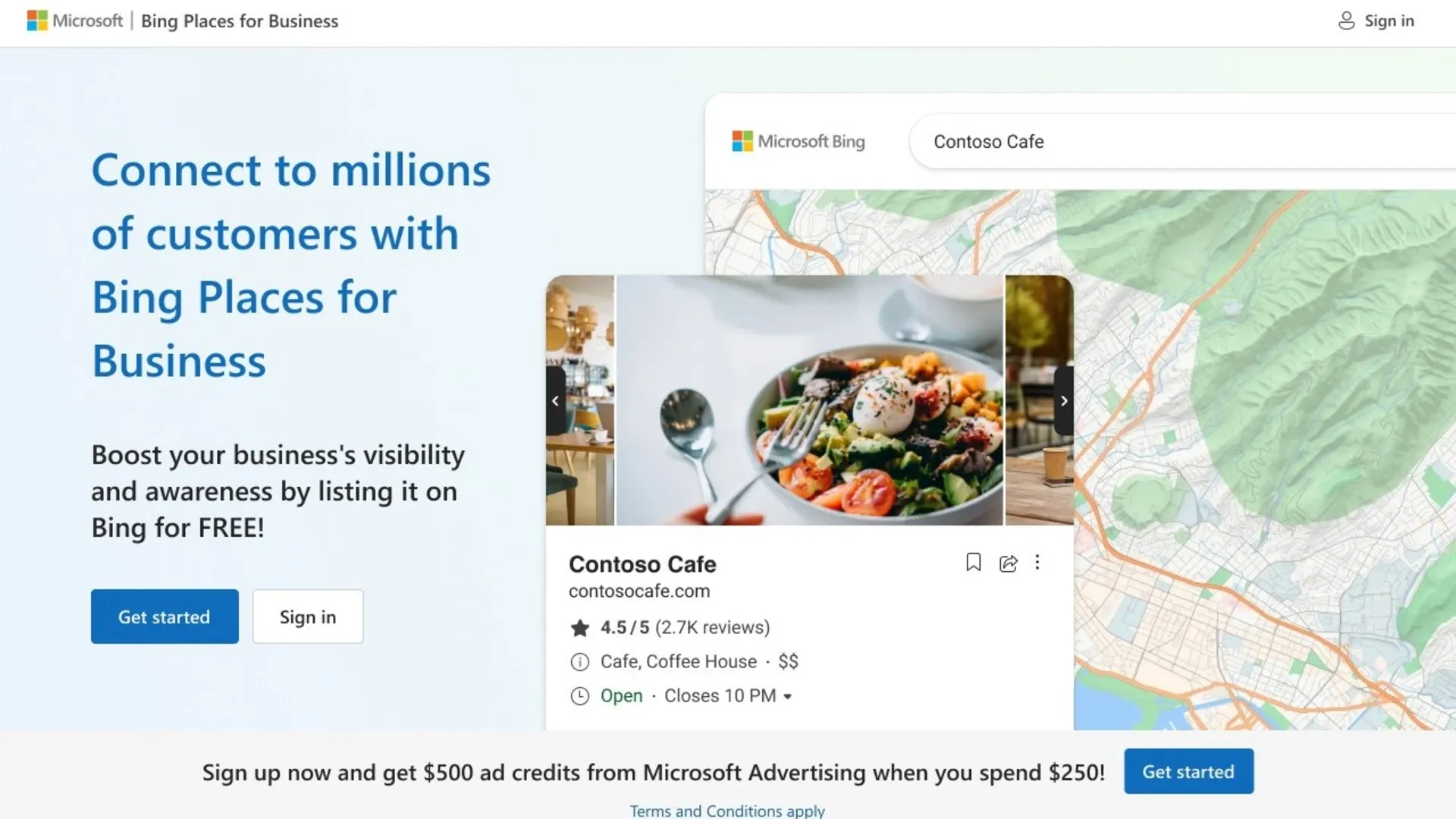This screenshot has width=1456, height=819.
Task: Click the clock icon beside opening hours
Action: (x=579, y=695)
